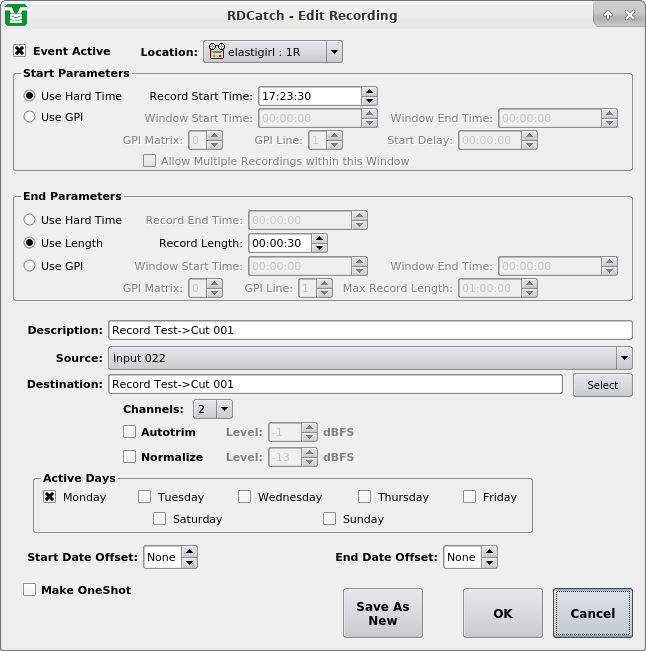646x651 pixels.
Task: Open the Location dropdown
Action: [x=333, y=52]
